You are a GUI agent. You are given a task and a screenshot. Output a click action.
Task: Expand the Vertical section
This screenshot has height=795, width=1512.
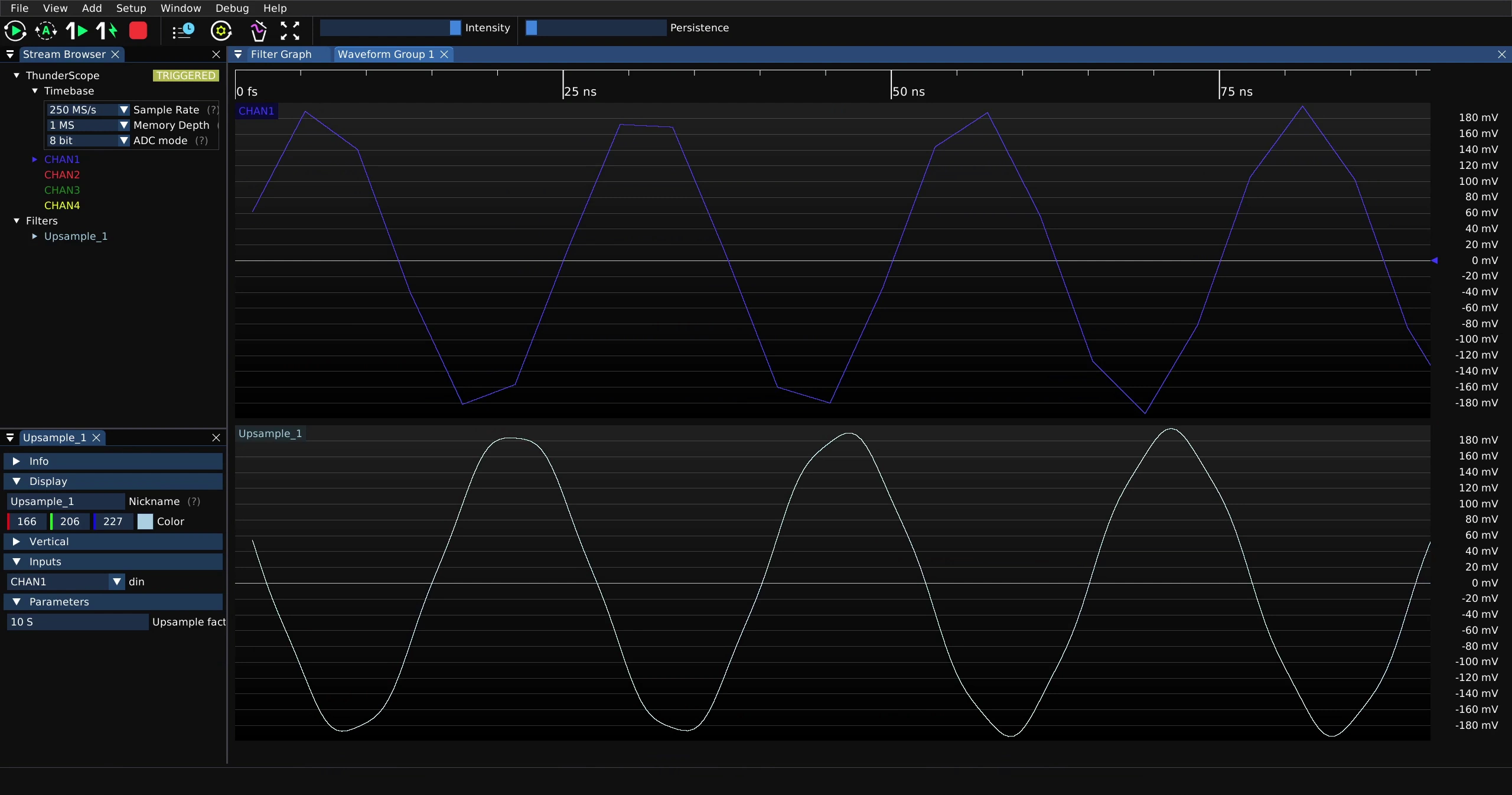click(113, 542)
